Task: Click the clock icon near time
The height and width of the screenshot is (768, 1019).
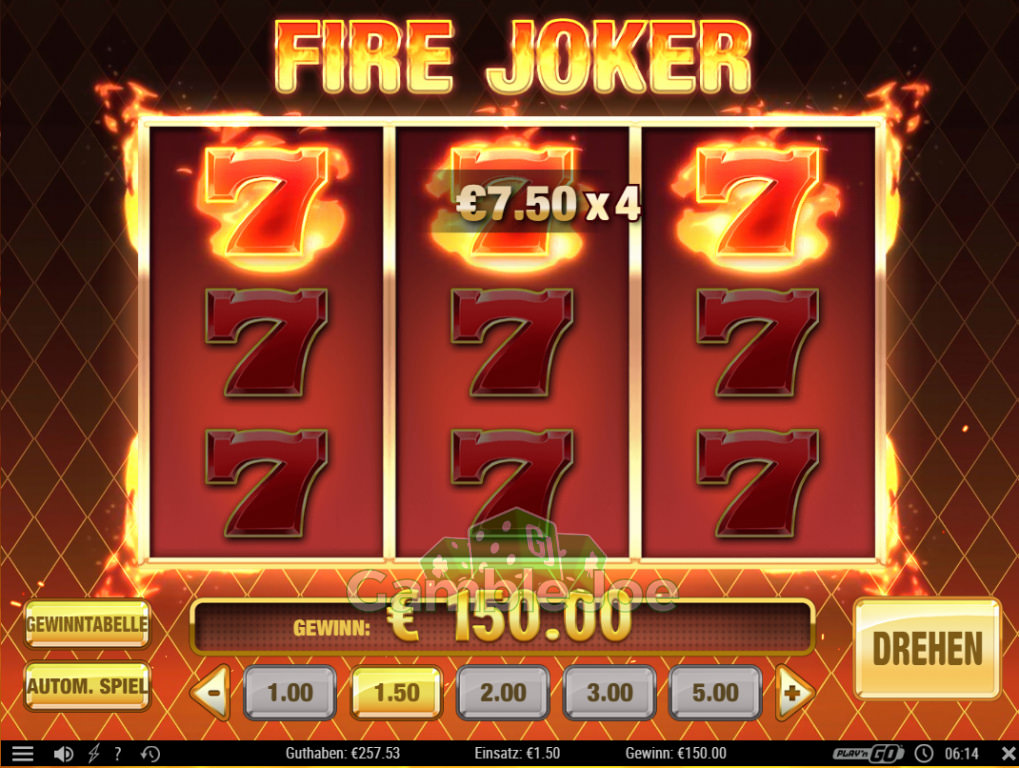Action: [x=923, y=754]
